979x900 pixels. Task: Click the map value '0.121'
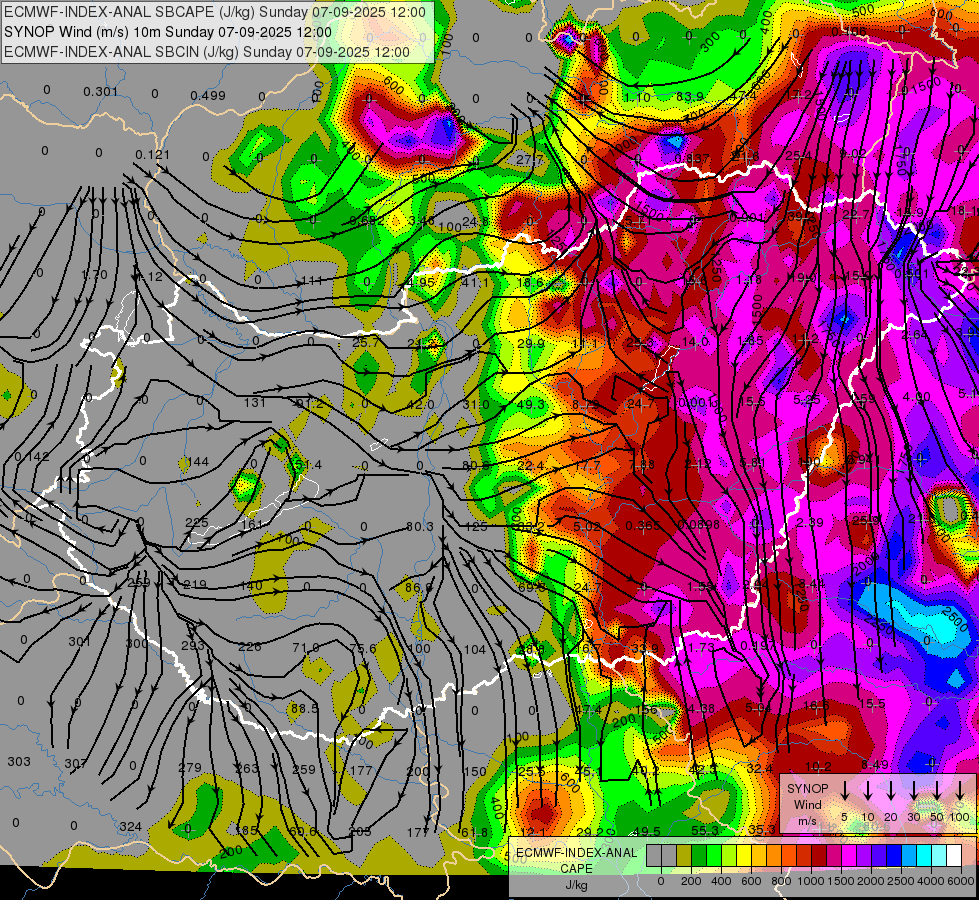[x=152, y=154]
